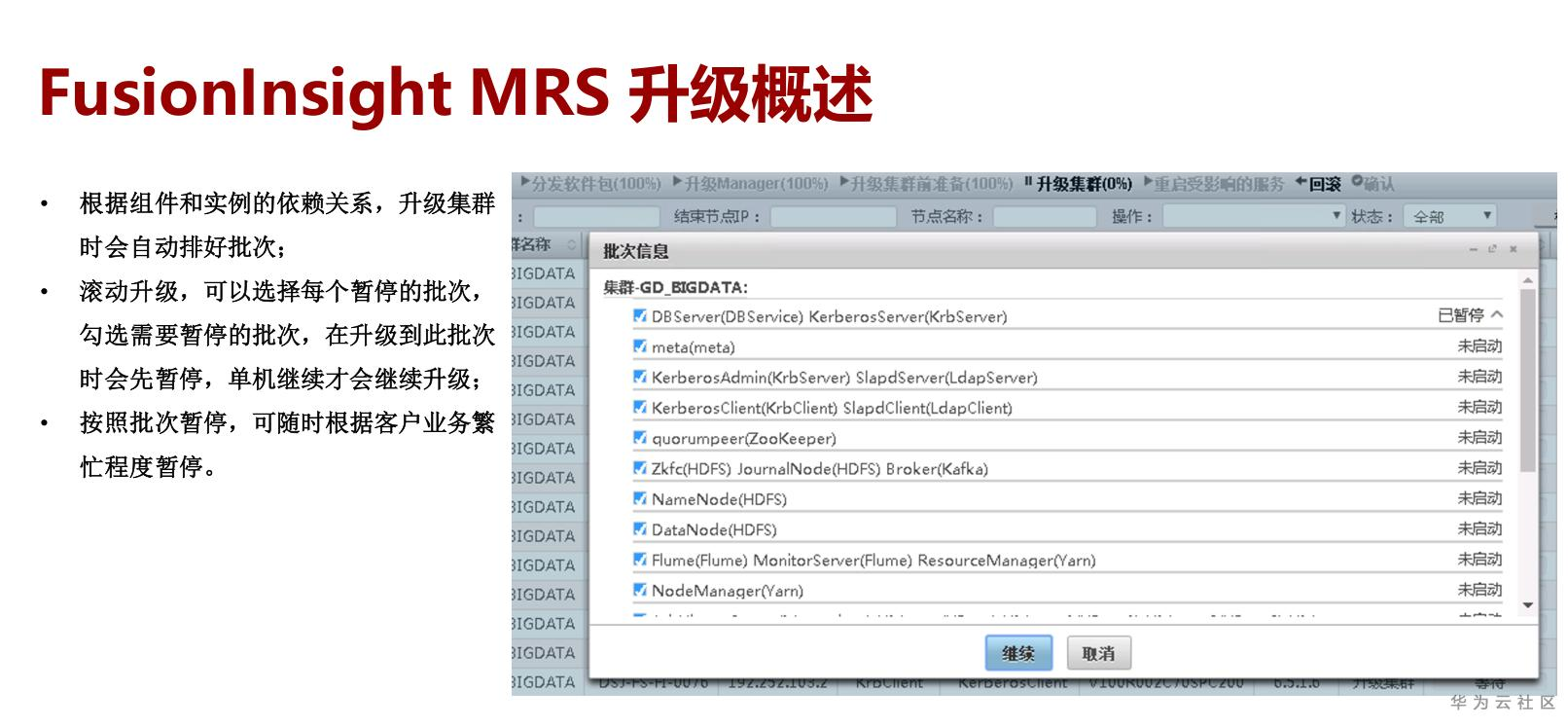Viewport: 1568px width, 727px height.
Task: Click the 192.252.103.2 cell in background table
Action: pos(777,683)
